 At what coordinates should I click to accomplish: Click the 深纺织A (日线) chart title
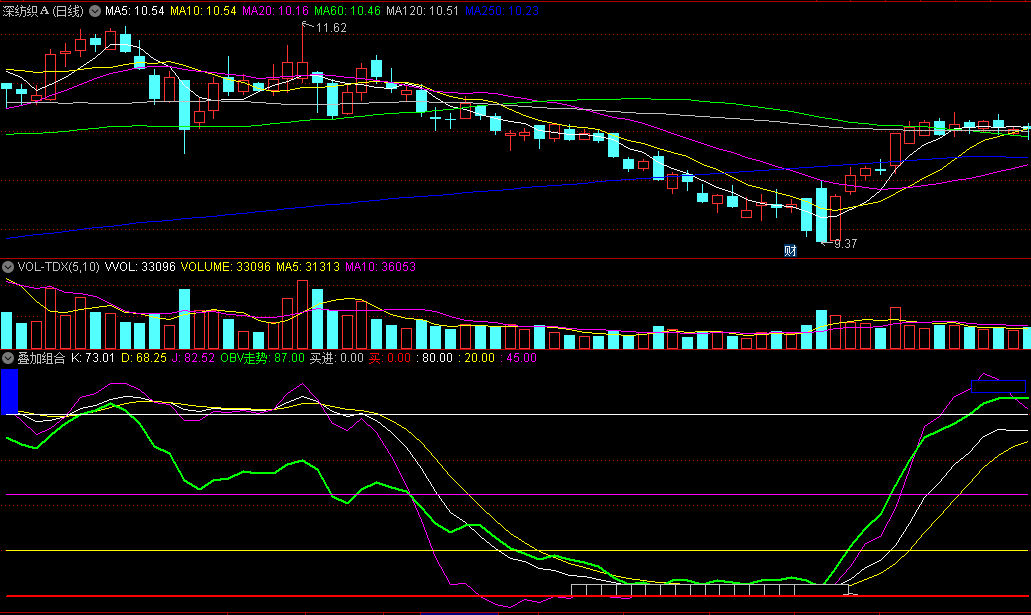click(x=43, y=11)
